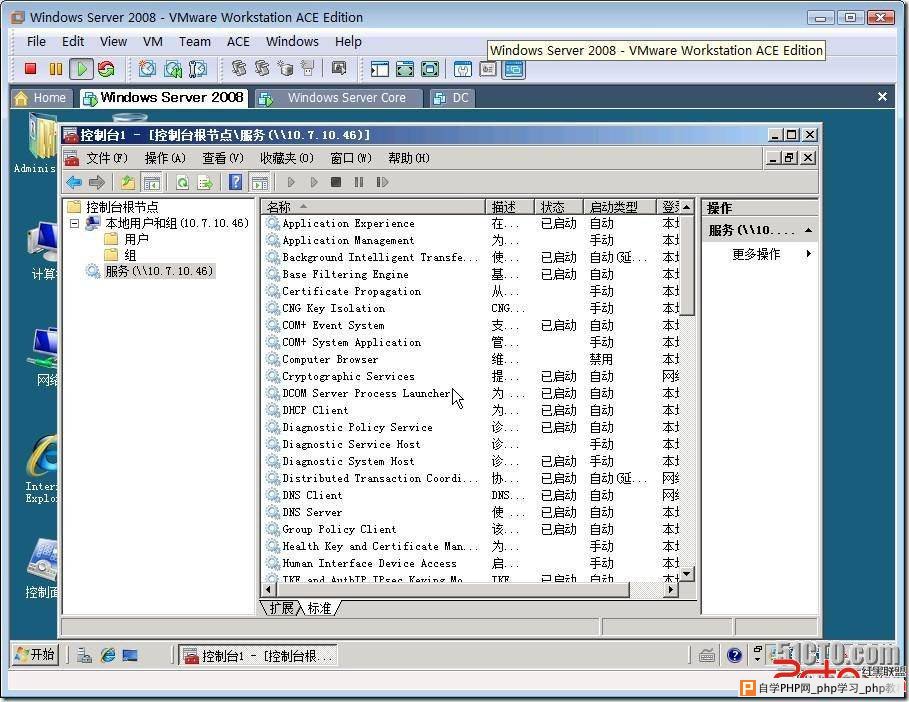This screenshot has height=702, width=909.
Task: Click the VMware red power off button
Action: pyautogui.click(x=31, y=69)
